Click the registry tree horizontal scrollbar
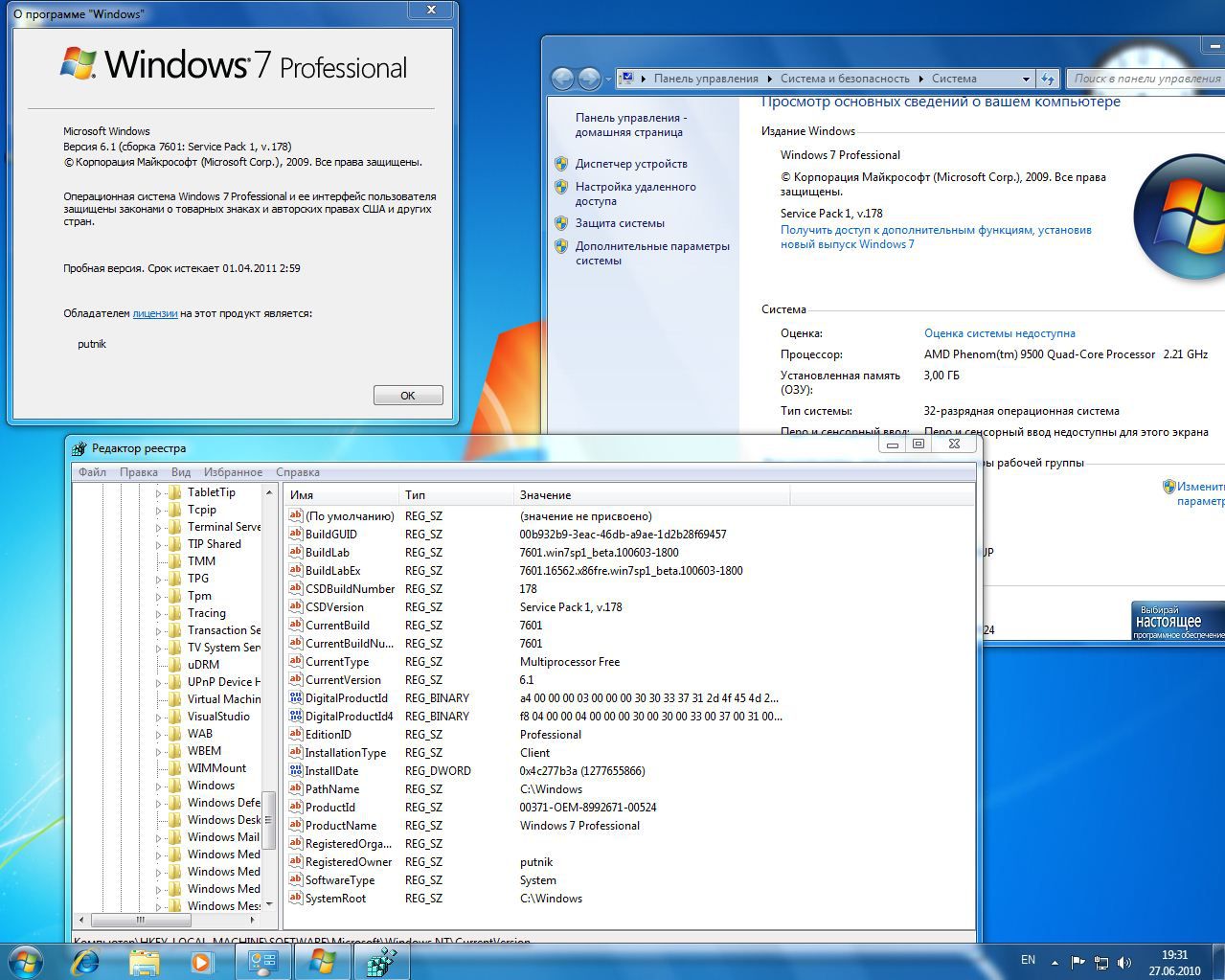This screenshot has height=980, width=1225. pyautogui.click(x=140, y=920)
